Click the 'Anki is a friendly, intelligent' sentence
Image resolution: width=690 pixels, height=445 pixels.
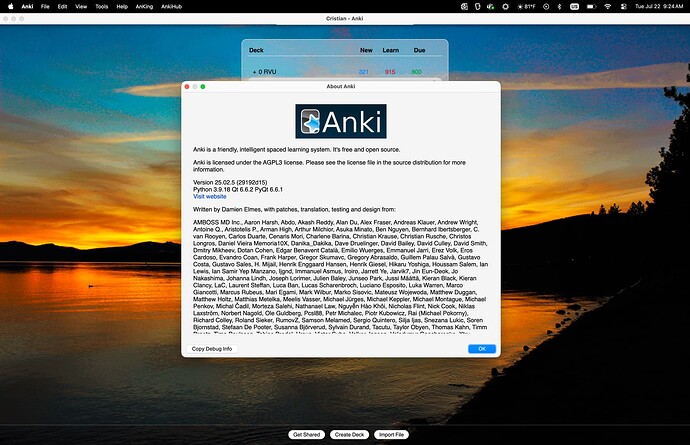(x=297, y=150)
